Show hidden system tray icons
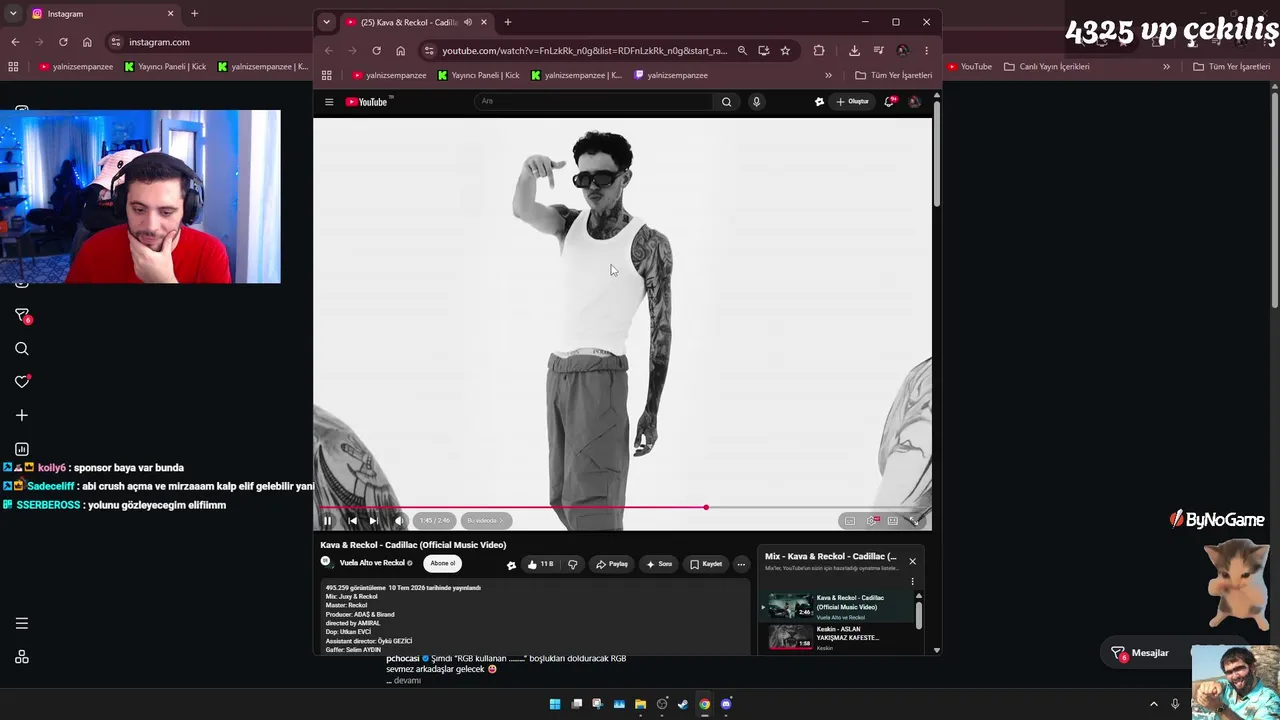Image resolution: width=1280 pixels, height=720 pixels. click(x=1153, y=704)
